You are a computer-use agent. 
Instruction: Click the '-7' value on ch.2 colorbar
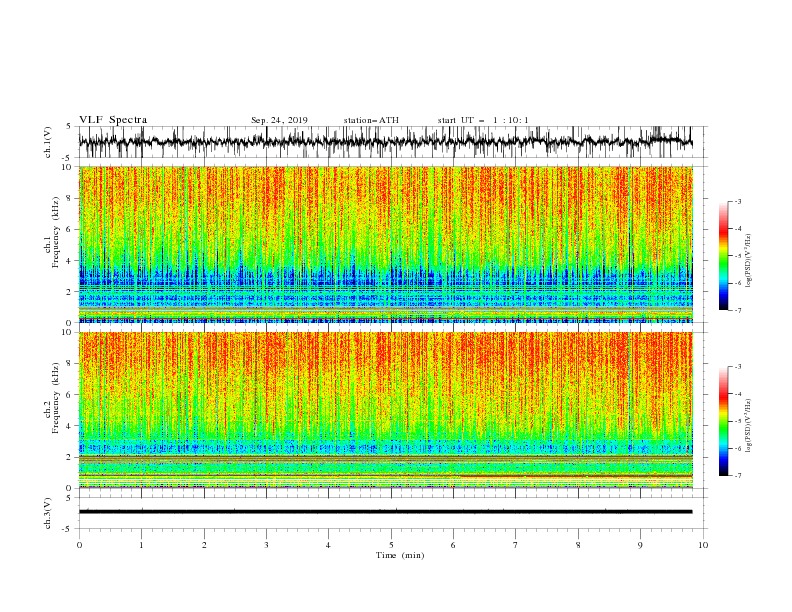(737, 476)
